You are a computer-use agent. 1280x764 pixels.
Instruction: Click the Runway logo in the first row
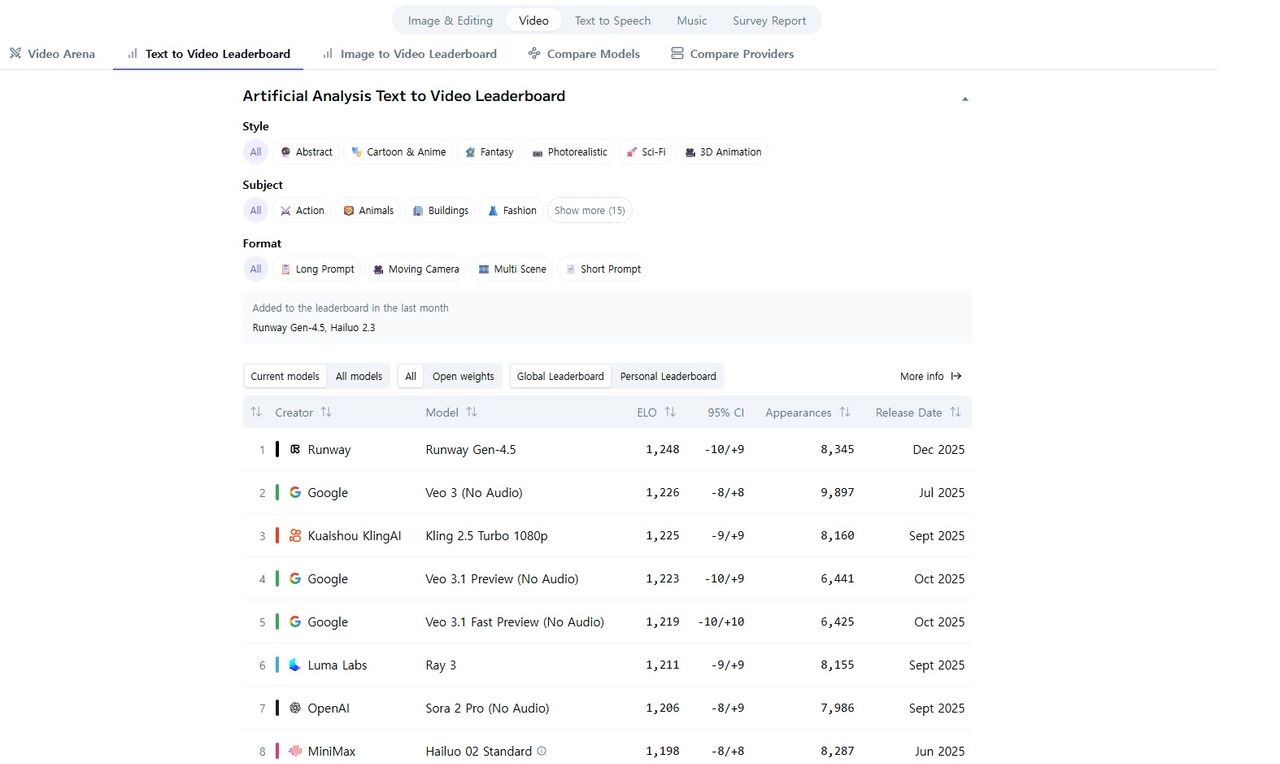295,450
